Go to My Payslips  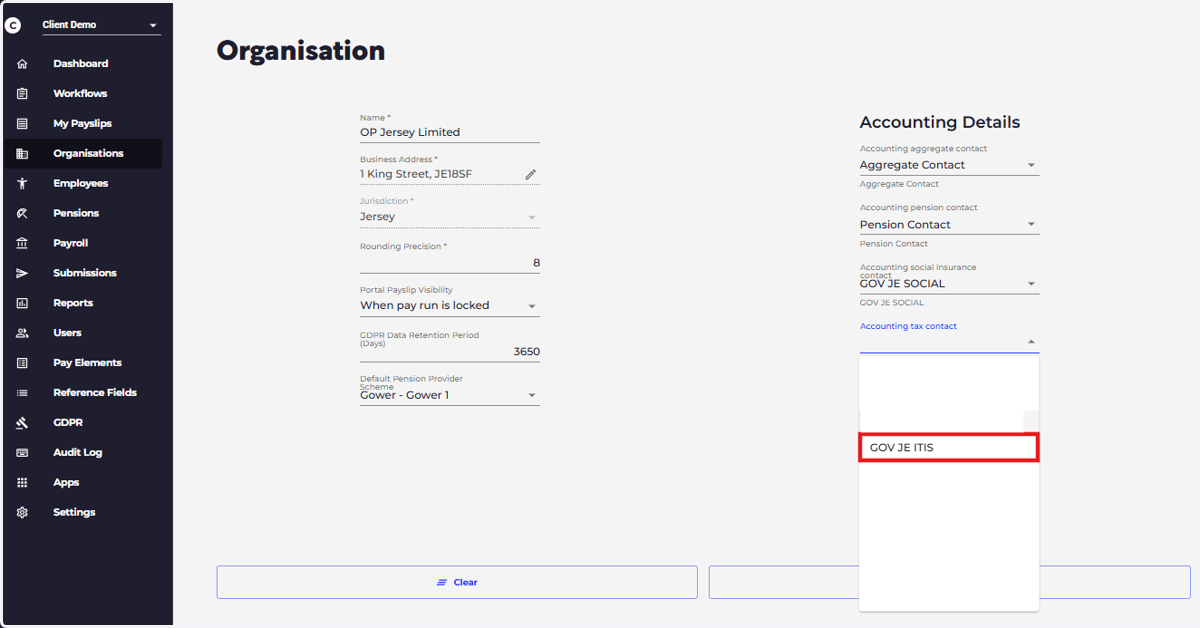coord(81,124)
